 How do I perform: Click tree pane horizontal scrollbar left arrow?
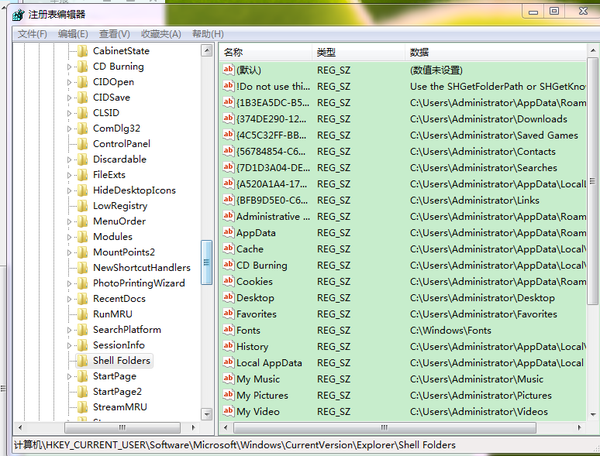(x=20, y=427)
